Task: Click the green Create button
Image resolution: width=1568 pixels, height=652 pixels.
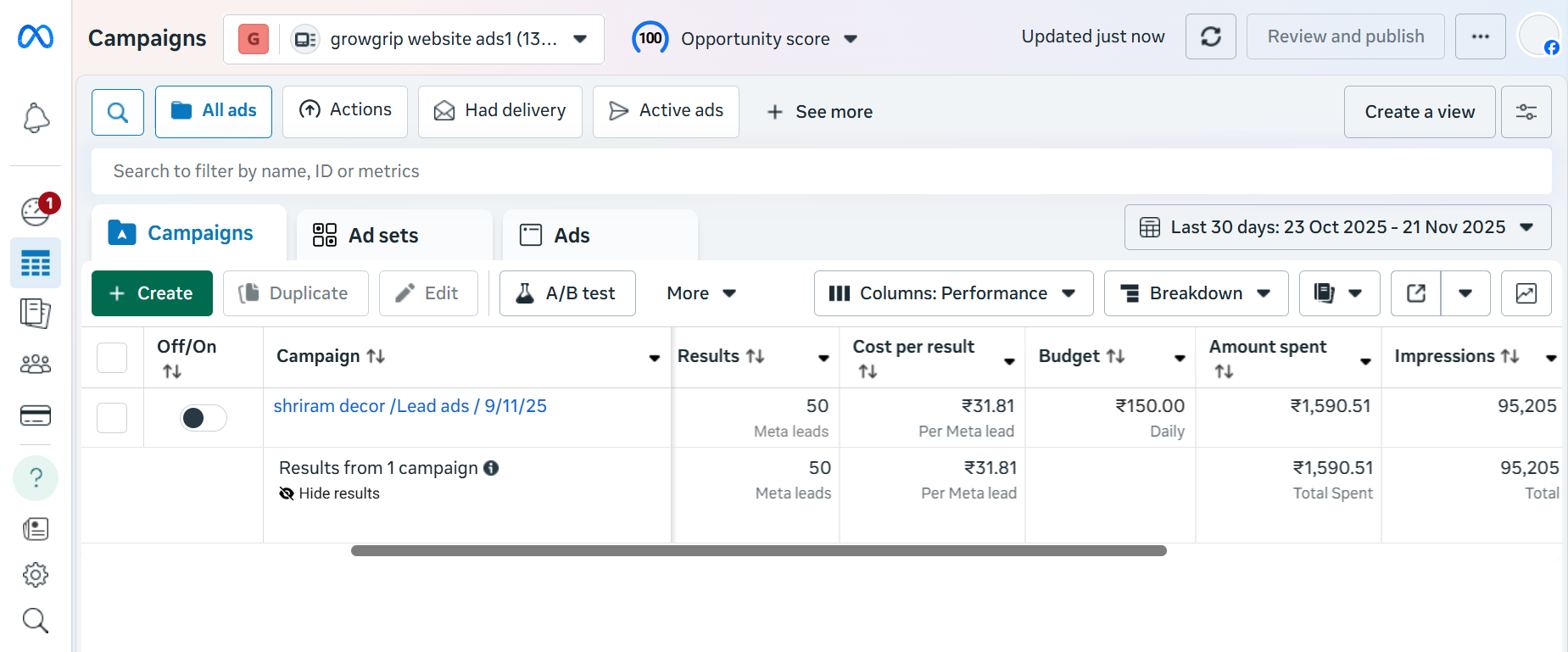Action: (152, 293)
